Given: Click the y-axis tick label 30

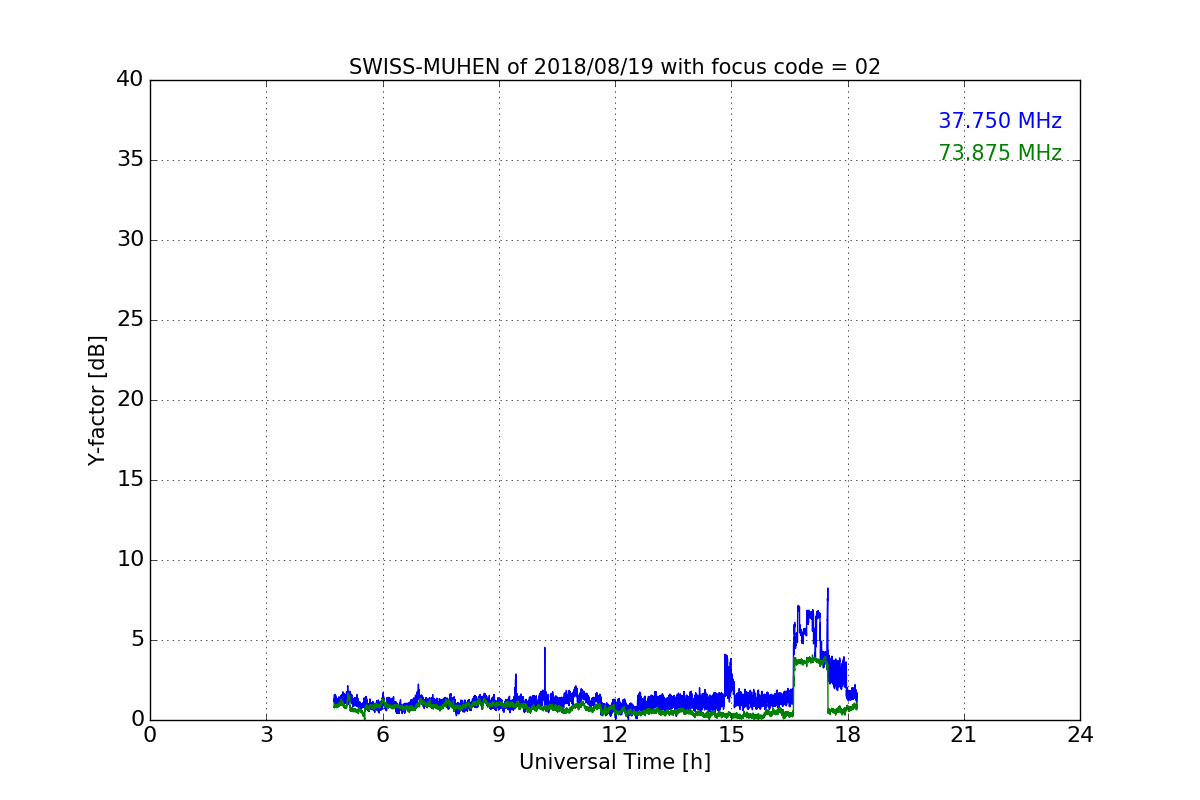Looking at the screenshot, I should click(x=130, y=240).
